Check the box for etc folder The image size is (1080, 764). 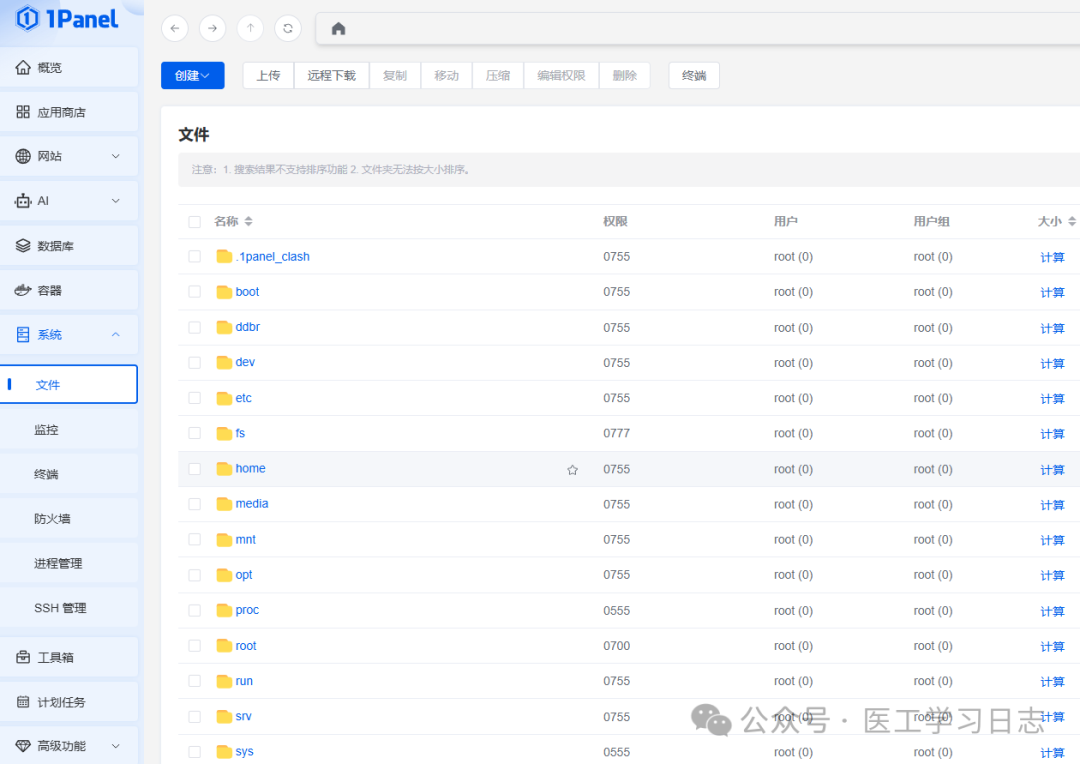[x=194, y=398]
